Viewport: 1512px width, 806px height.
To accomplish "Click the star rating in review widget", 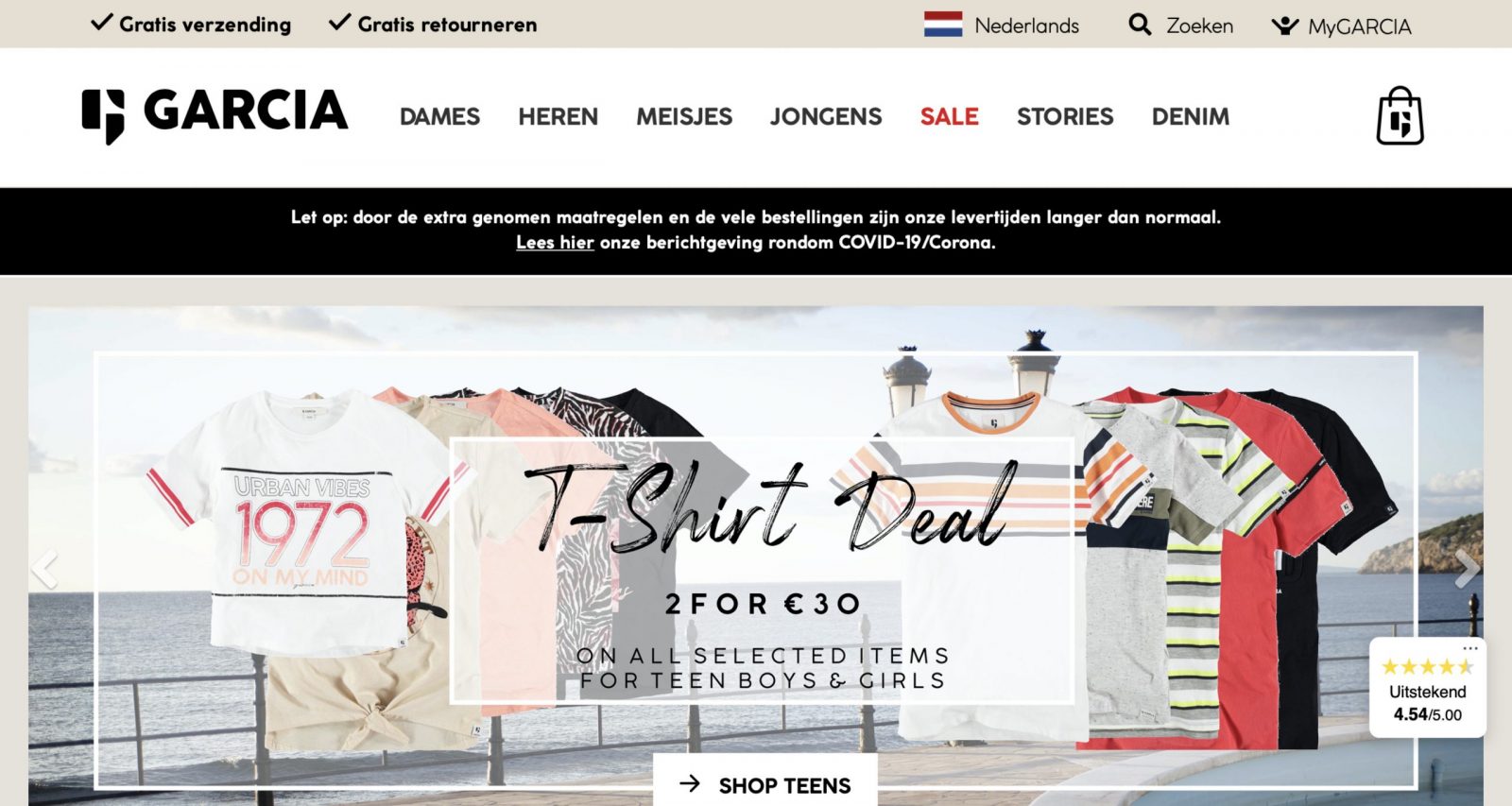I will point(1428,667).
